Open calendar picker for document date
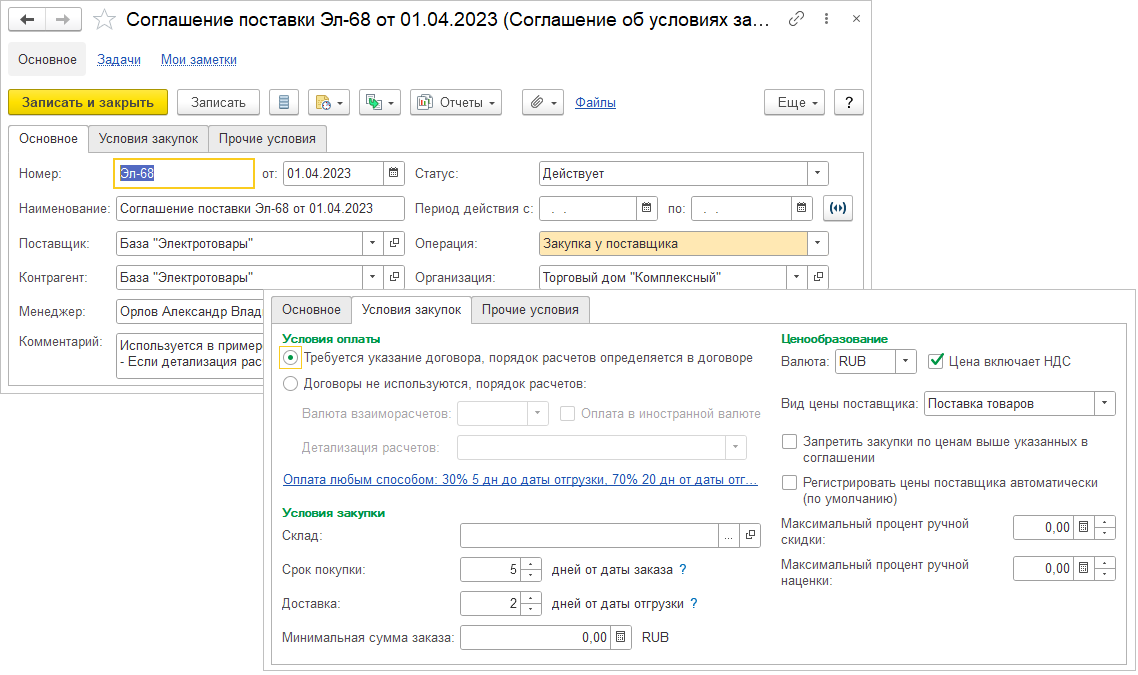Image resolution: width=1138 pixels, height=675 pixels. click(393, 173)
